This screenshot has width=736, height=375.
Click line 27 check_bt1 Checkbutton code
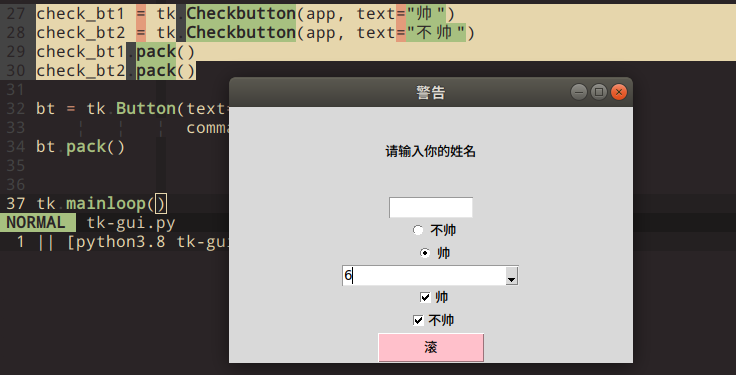click(245, 14)
